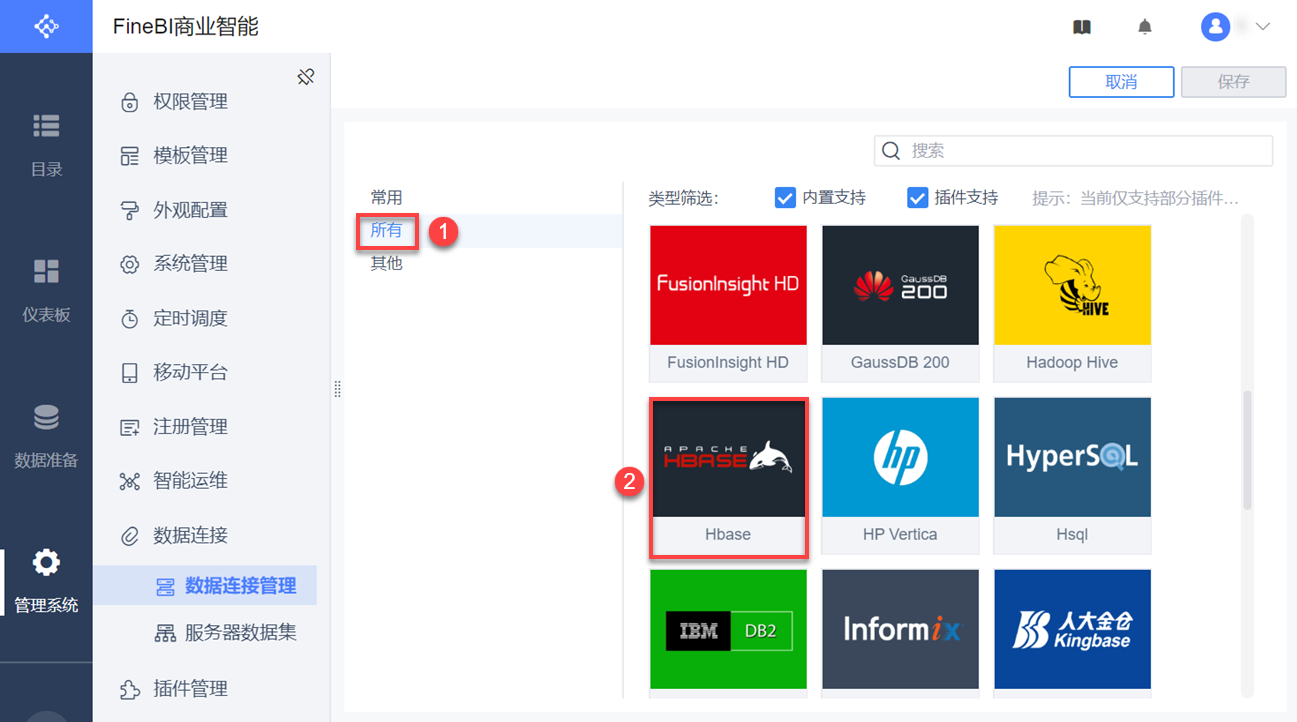Select the Hbase data connection
This screenshot has height=722, width=1297.
click(x=728, y=476)
